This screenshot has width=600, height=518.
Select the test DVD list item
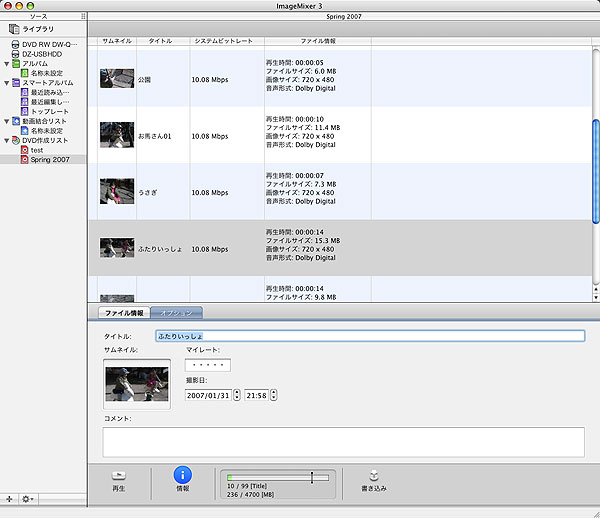tap(37, 150)
